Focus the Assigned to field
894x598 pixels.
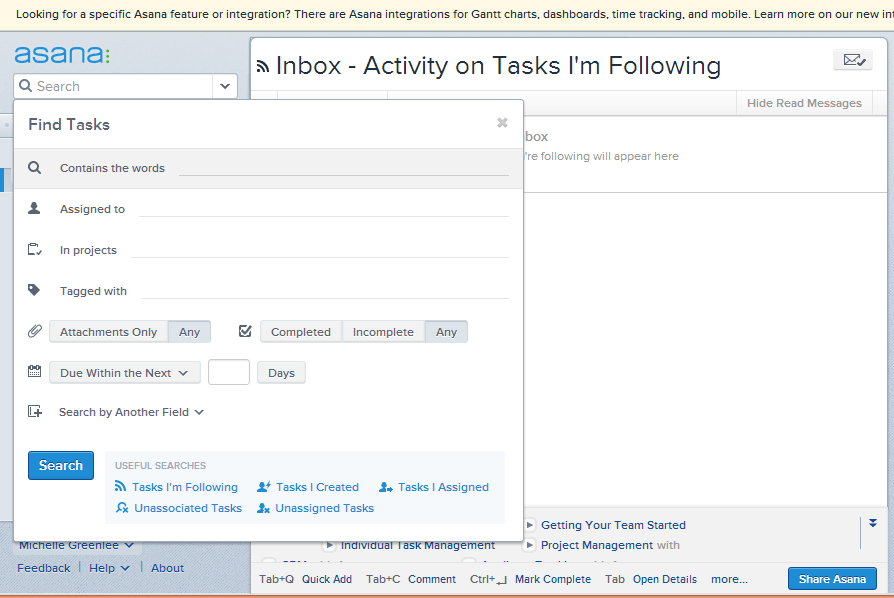(324, 209)
